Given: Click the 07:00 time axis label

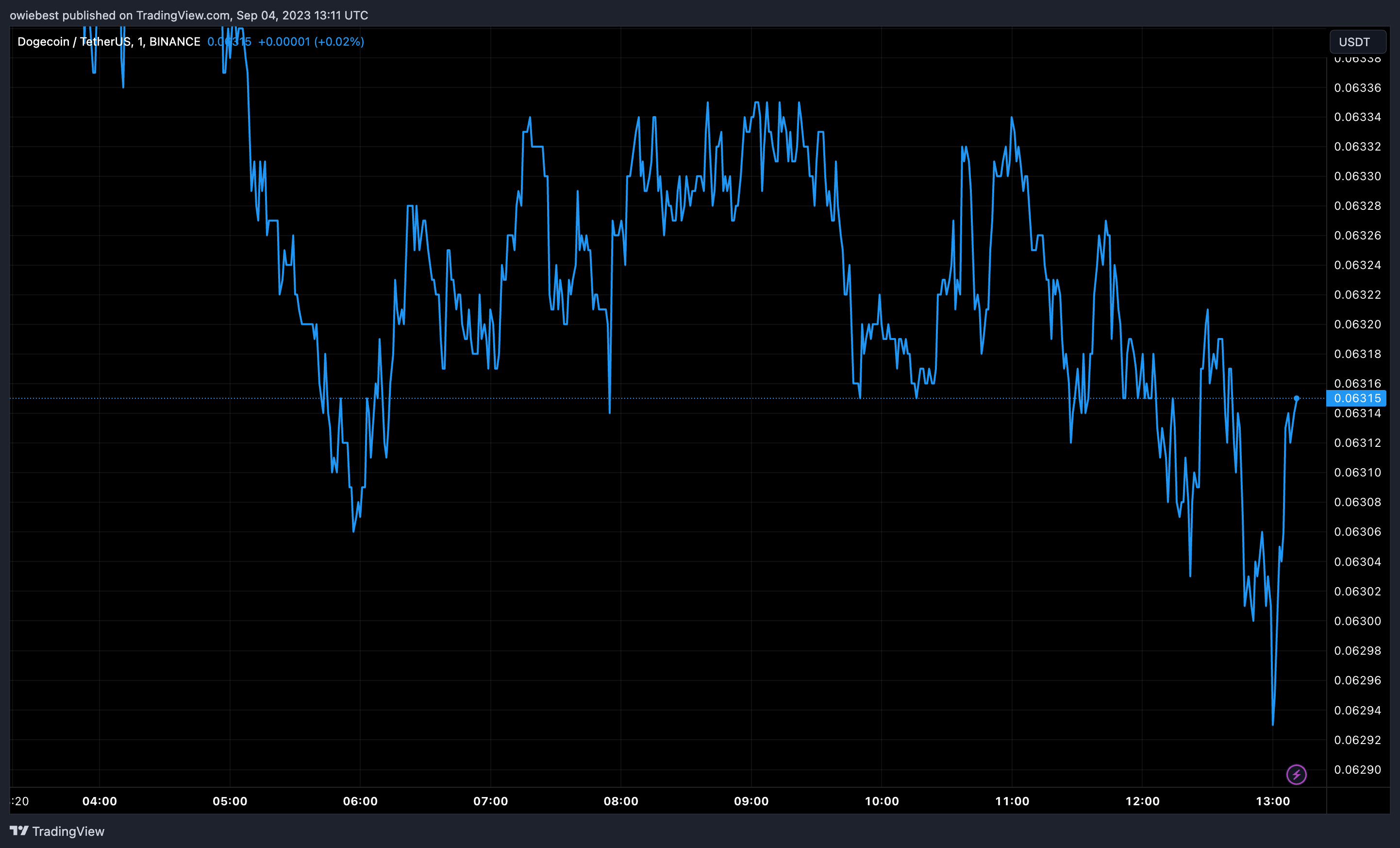Looking at the screenshot, I should 490,801.
